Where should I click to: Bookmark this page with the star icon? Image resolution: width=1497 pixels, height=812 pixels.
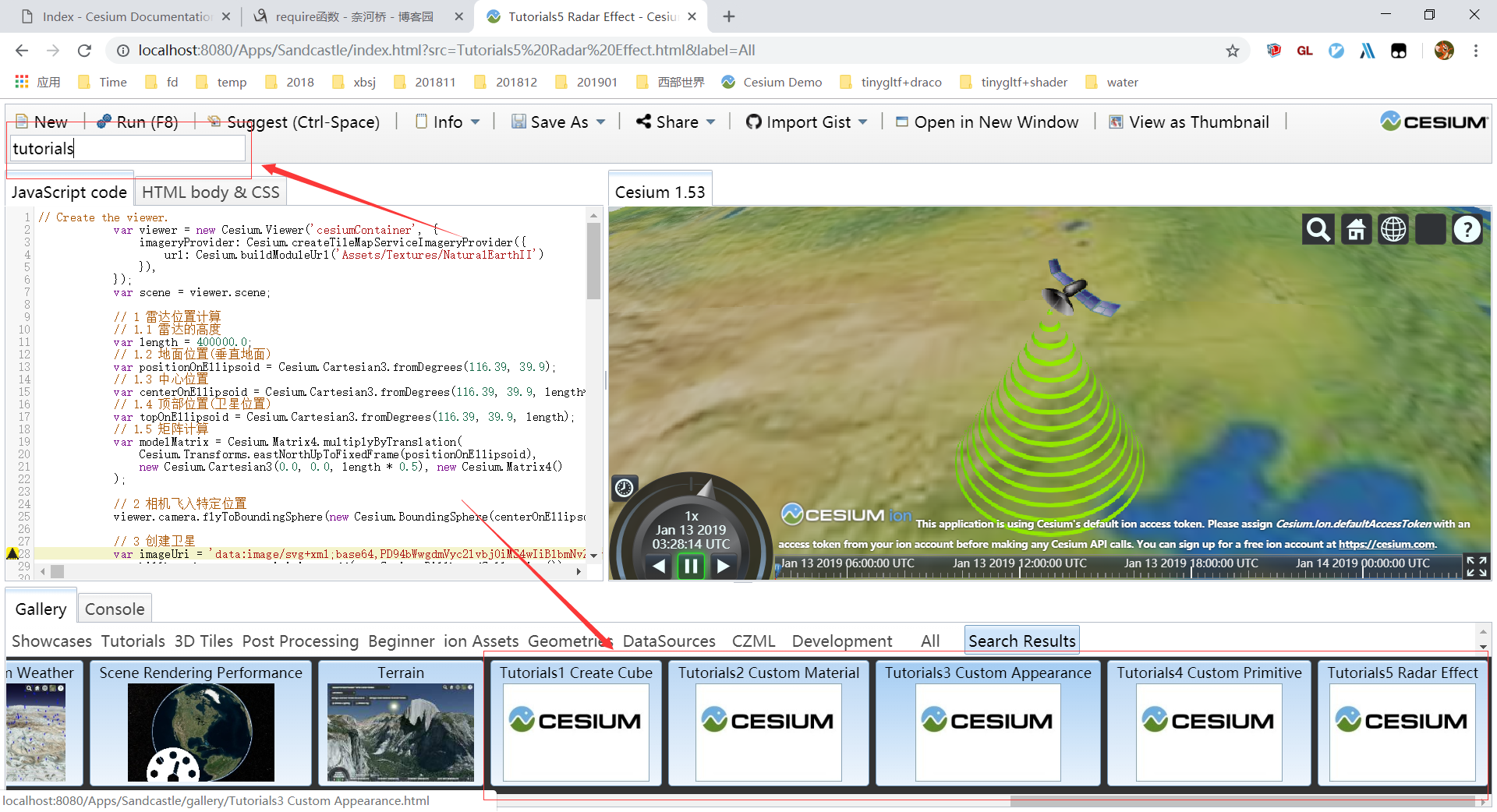point(1232,51)
